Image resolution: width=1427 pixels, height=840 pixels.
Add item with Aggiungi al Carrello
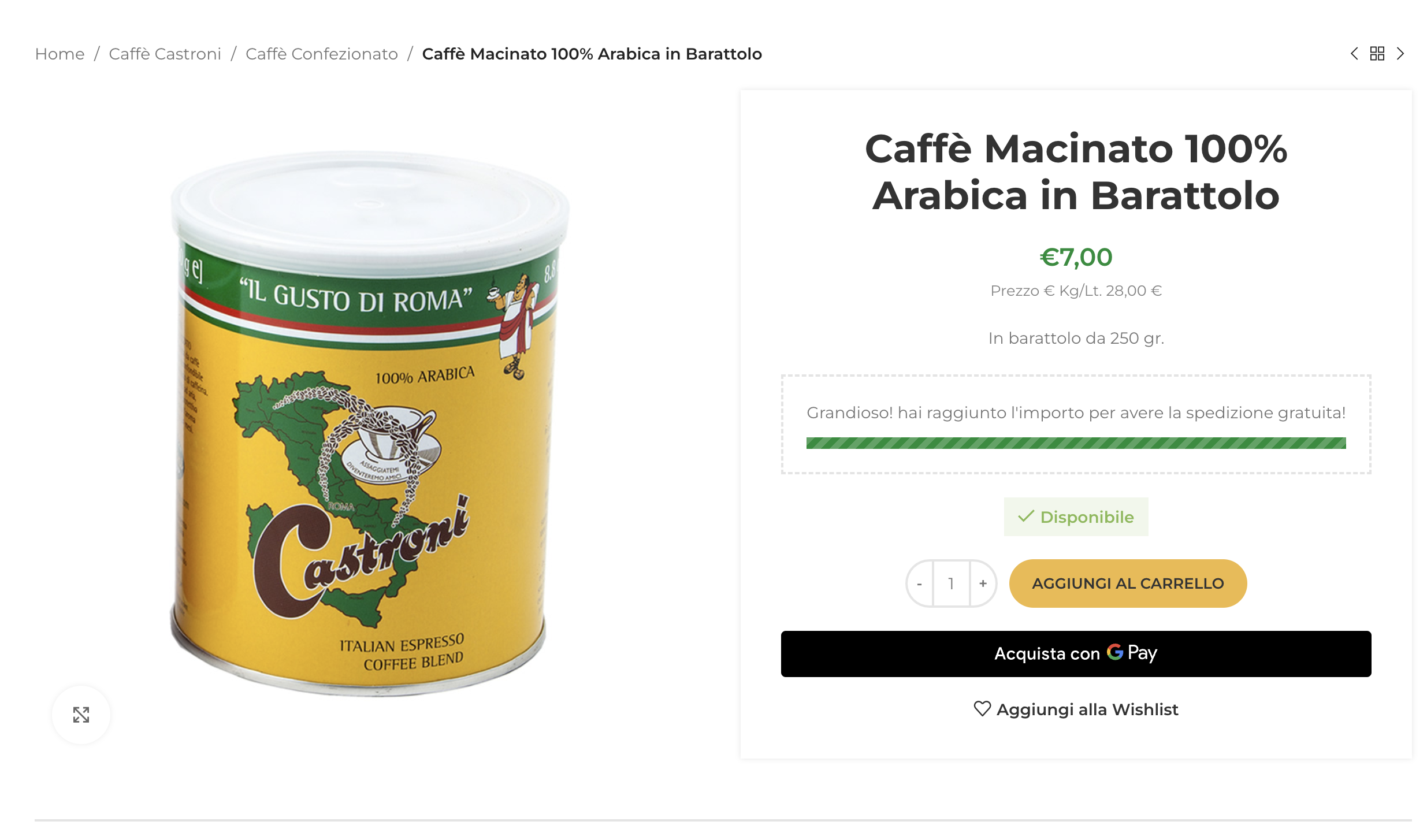pos(1128,583)
